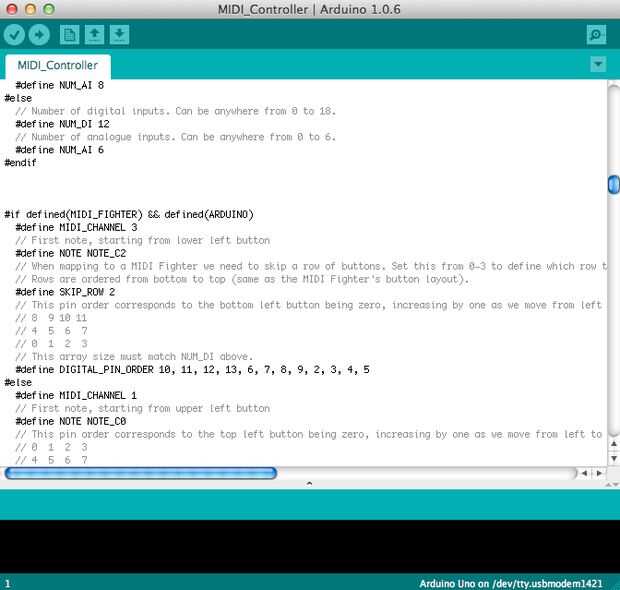This screenshot has height=590, width=620.
Task: Click comment 'First note, starting from lower left'
Action: (x=143, y=240)
